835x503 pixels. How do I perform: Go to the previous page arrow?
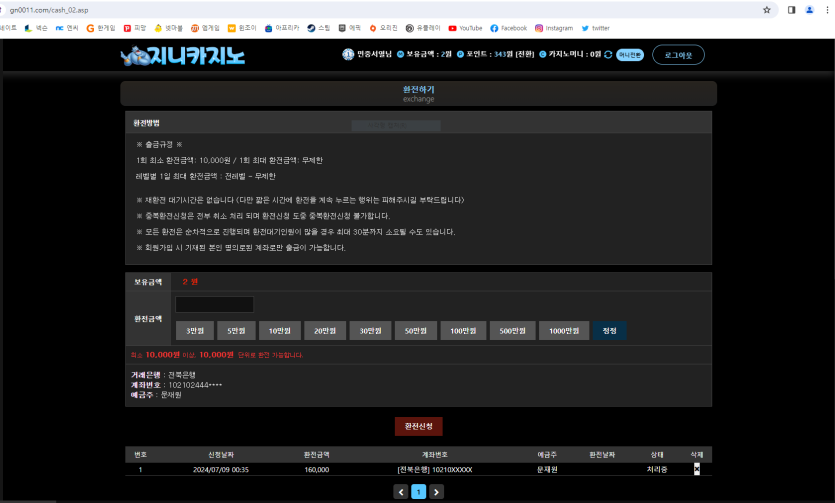(401, 491)
